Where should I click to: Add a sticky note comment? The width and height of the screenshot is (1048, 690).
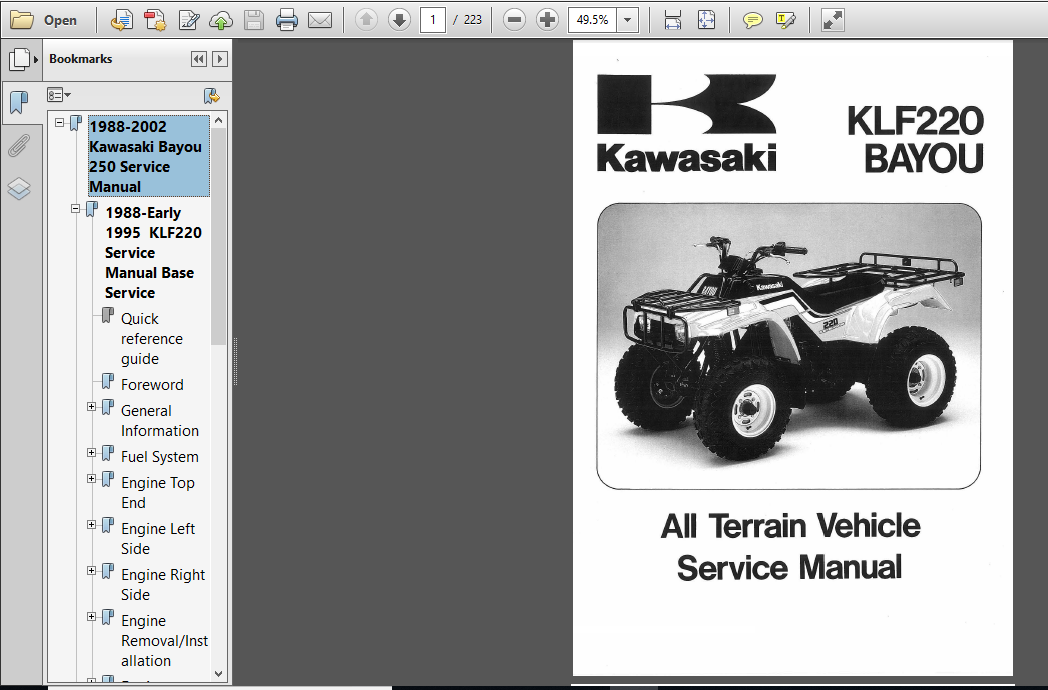(753, 20)
